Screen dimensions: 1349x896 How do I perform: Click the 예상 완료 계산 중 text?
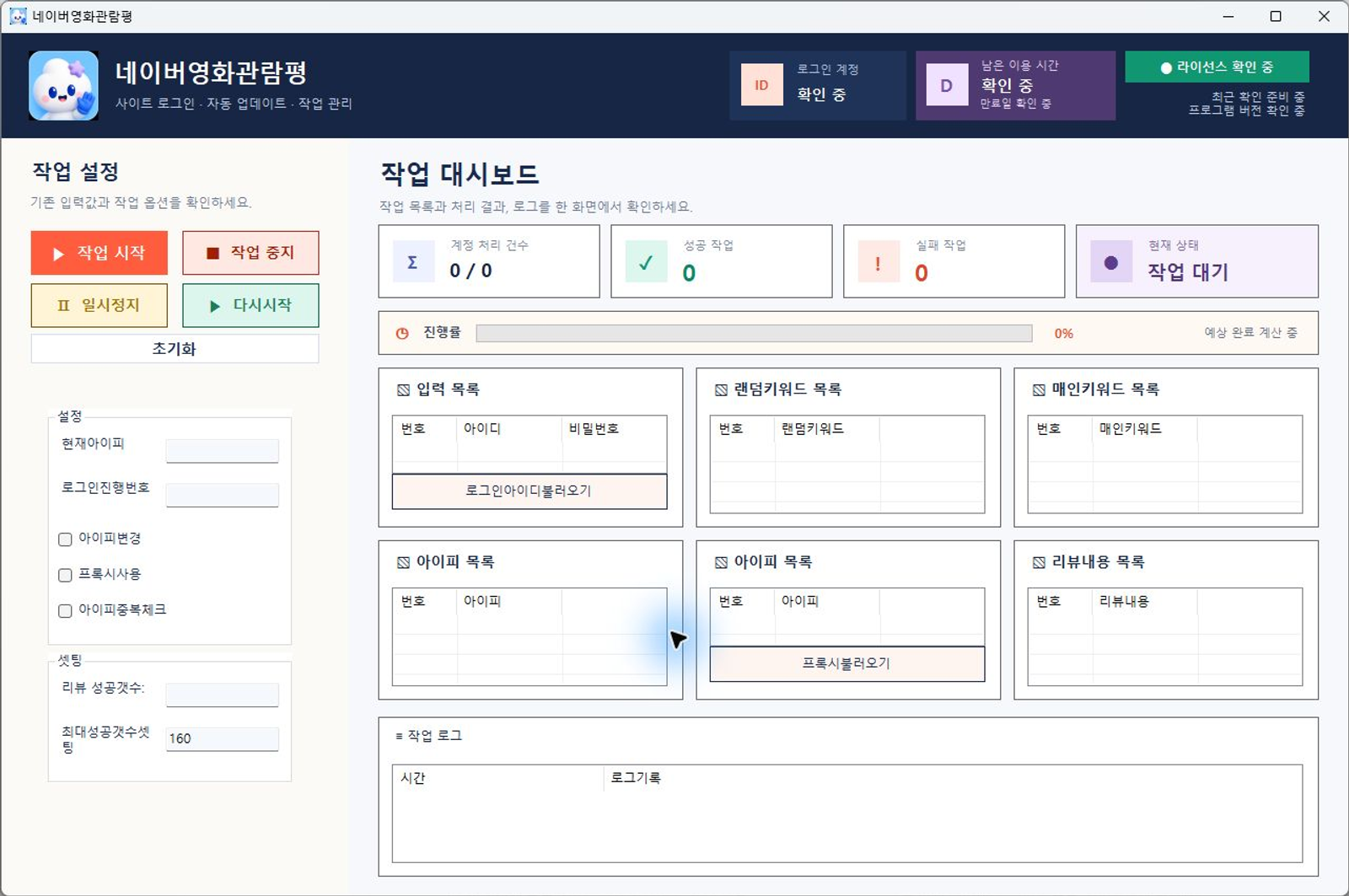click(x=1250, y=333)
